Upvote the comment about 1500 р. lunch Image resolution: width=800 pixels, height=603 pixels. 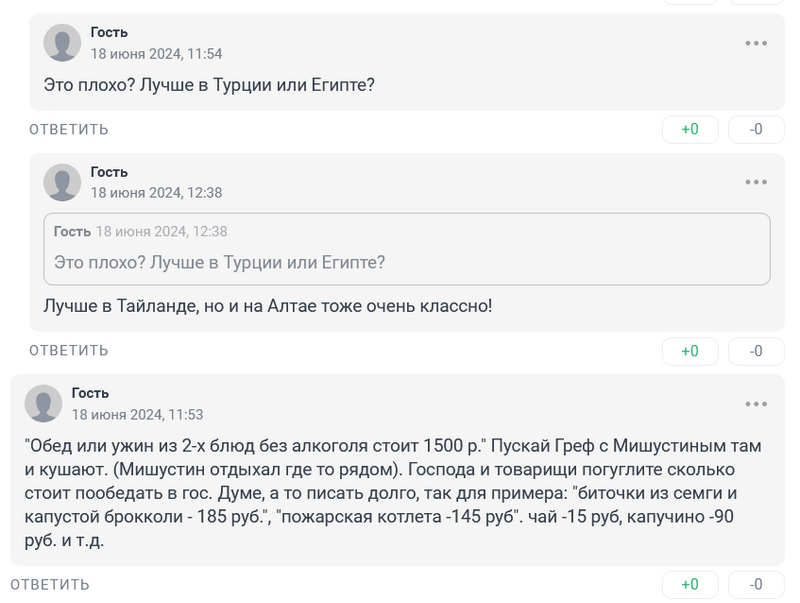point(690,585)
